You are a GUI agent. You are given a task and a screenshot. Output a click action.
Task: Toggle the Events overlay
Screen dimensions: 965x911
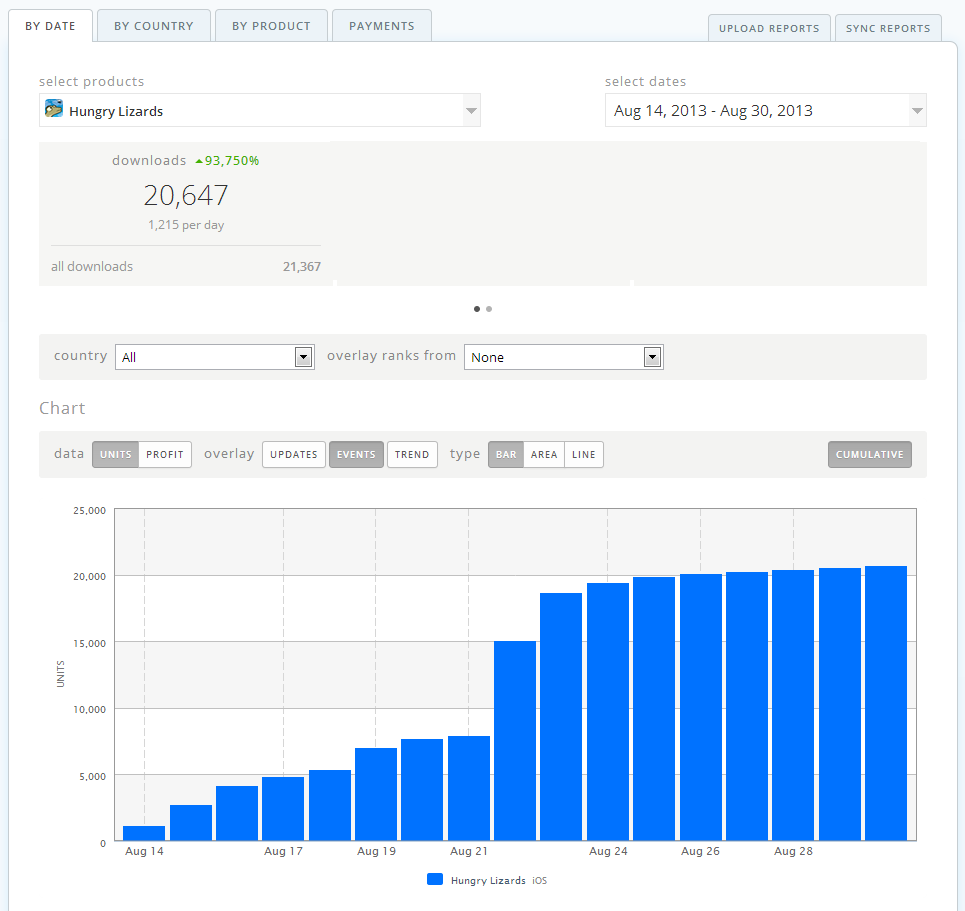coord(356,454)
